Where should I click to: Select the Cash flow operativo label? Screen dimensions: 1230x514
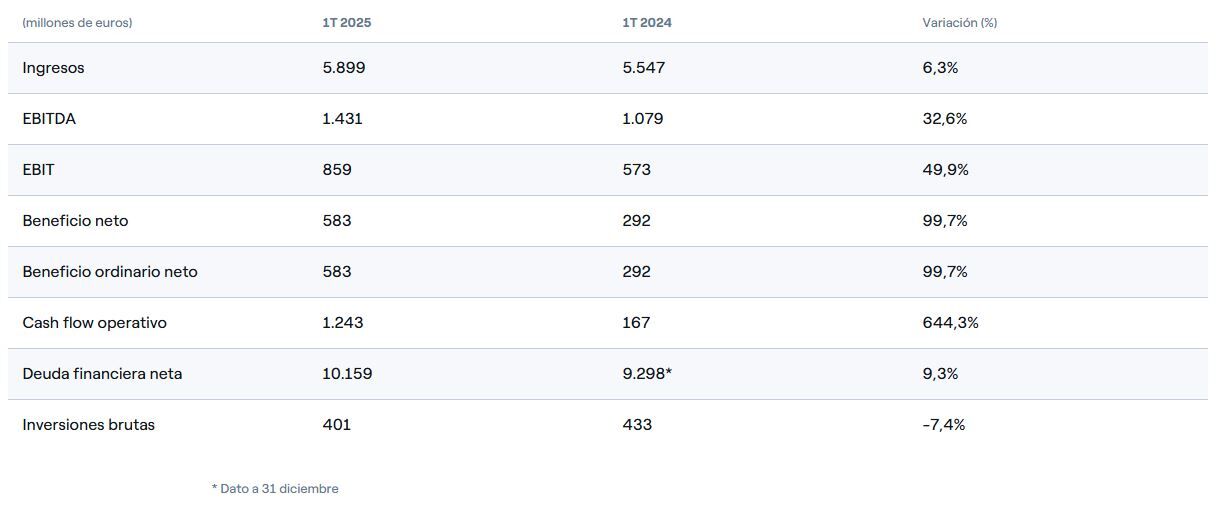tap(94, 323)
